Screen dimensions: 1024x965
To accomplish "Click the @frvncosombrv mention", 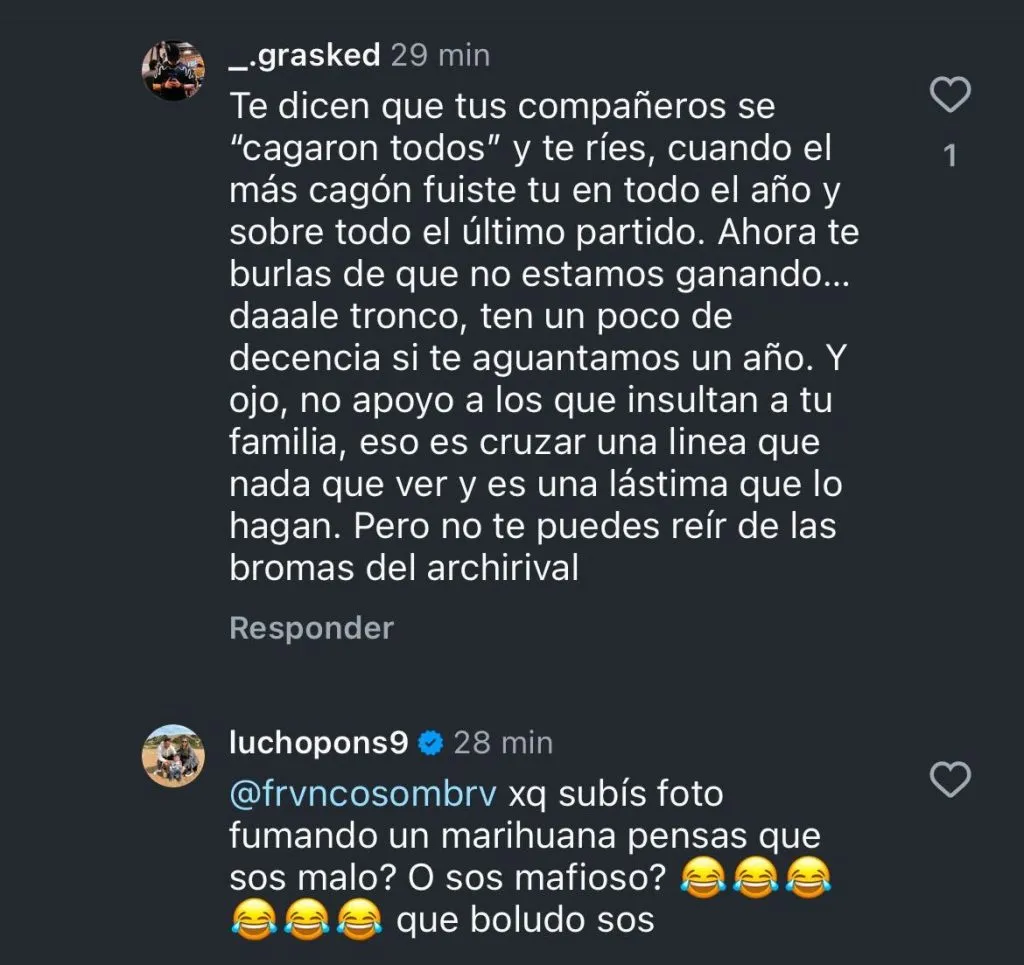I will tap(363, 795).
